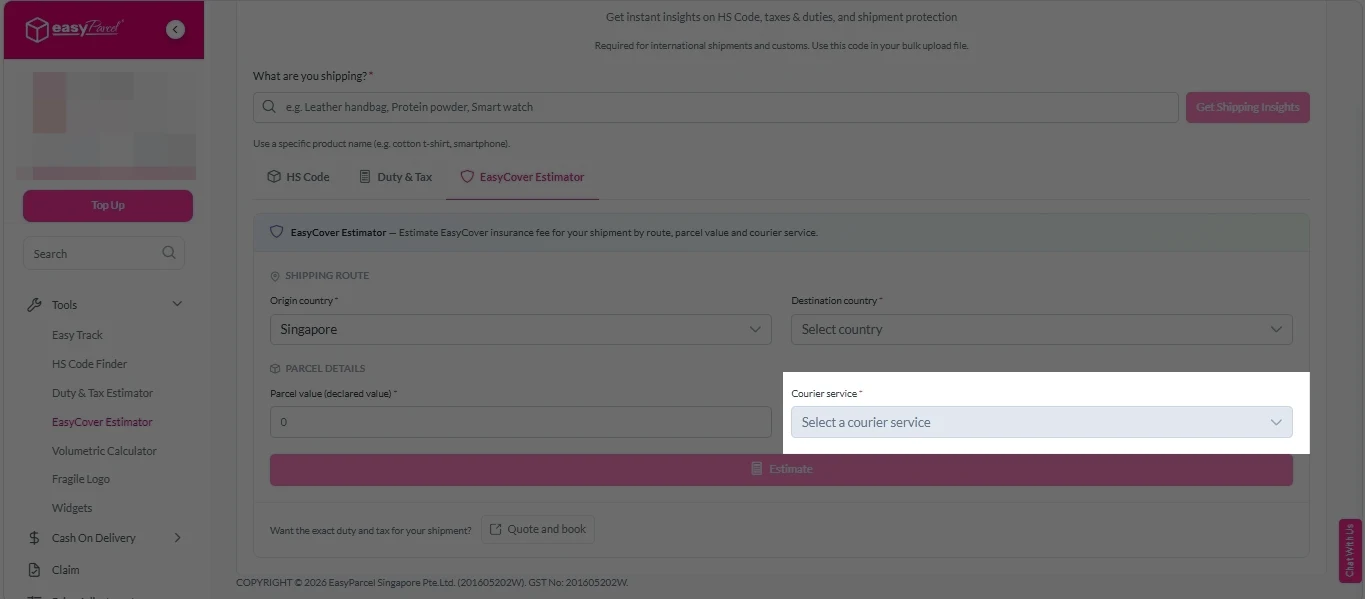The height and width of the screenshot is (599, 1365).
Task: Expand the Cash On Delivery submenu arrow
Action: coord(178,538)
